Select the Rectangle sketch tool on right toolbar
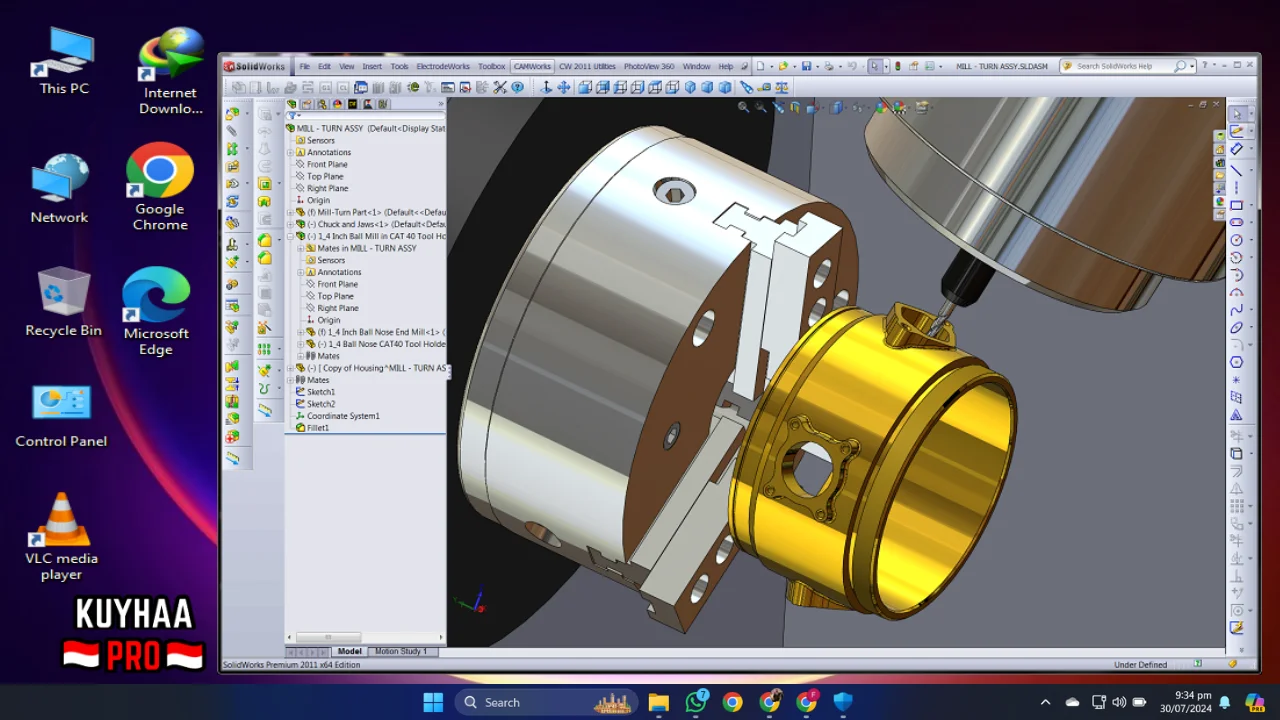The image size is (1280, 720). click(x=1237, y=205)
